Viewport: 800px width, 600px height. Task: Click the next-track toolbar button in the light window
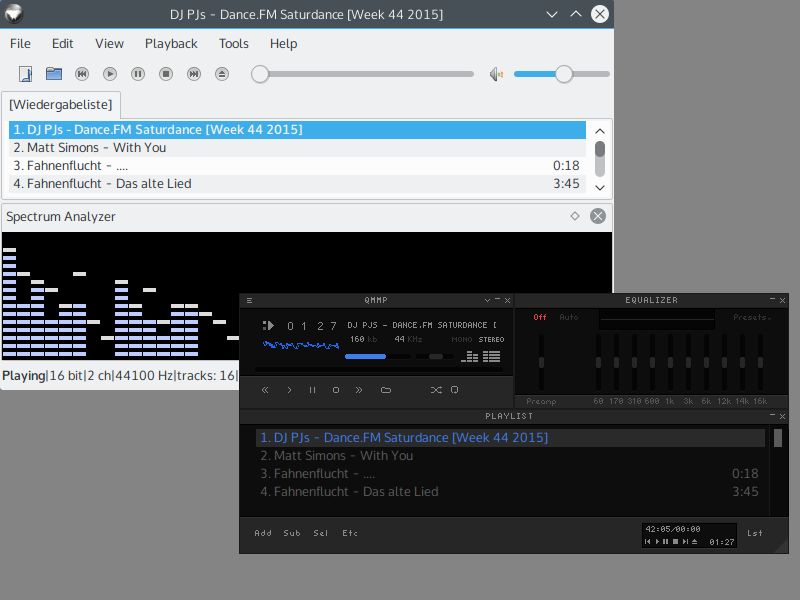click(x=194, y=74)
